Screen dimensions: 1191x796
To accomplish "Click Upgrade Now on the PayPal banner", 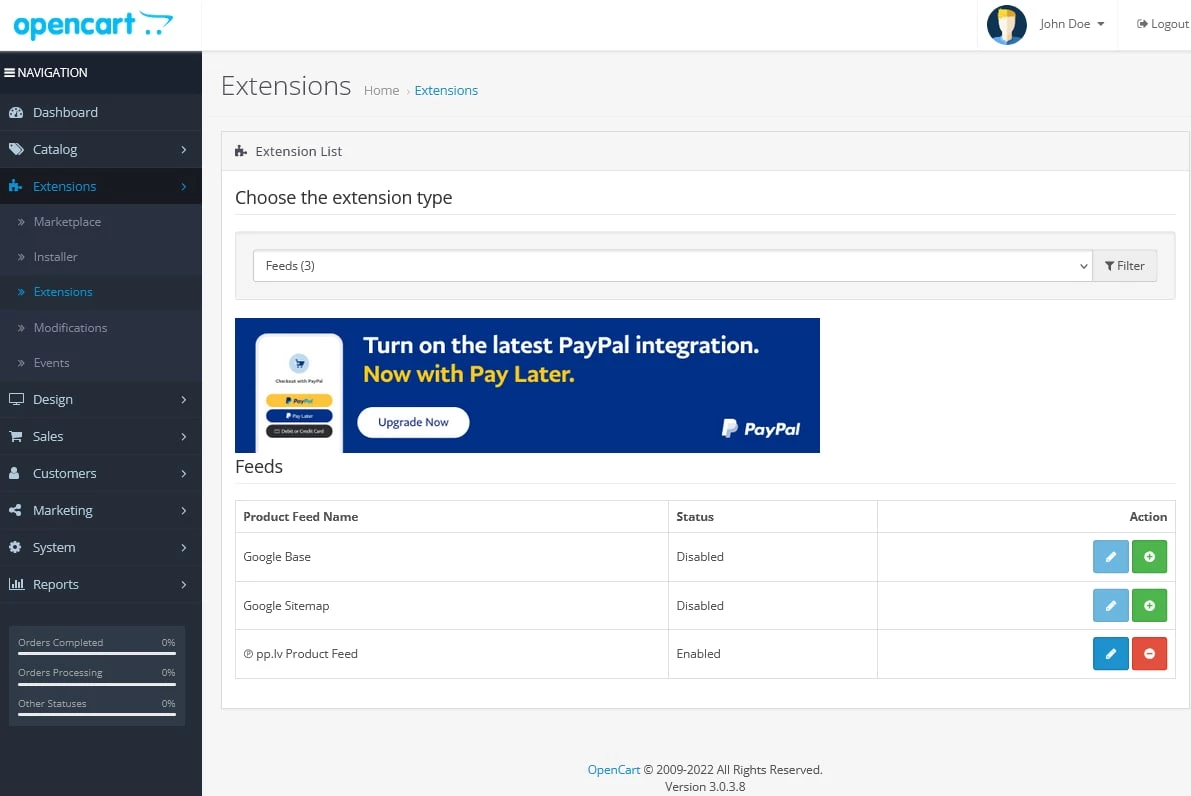I will coord(413,422).
